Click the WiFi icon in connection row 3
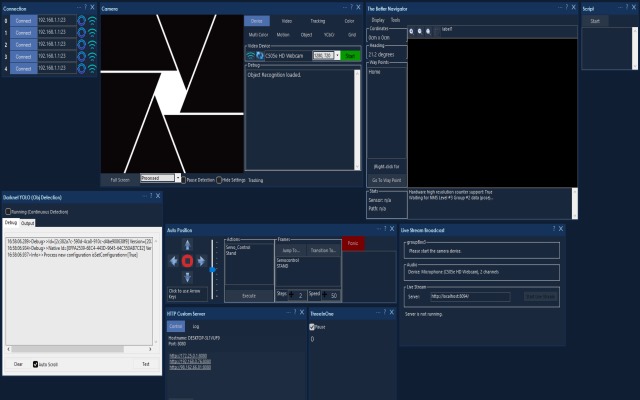Screen dimensions: 640x400 click(x=93, y=56)
